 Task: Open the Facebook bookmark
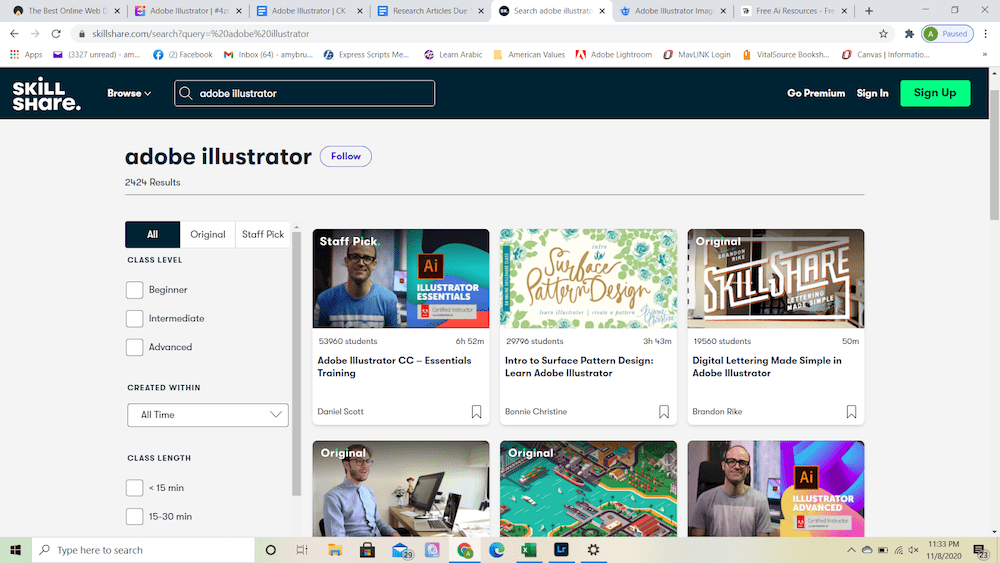[x=182, y=55]
